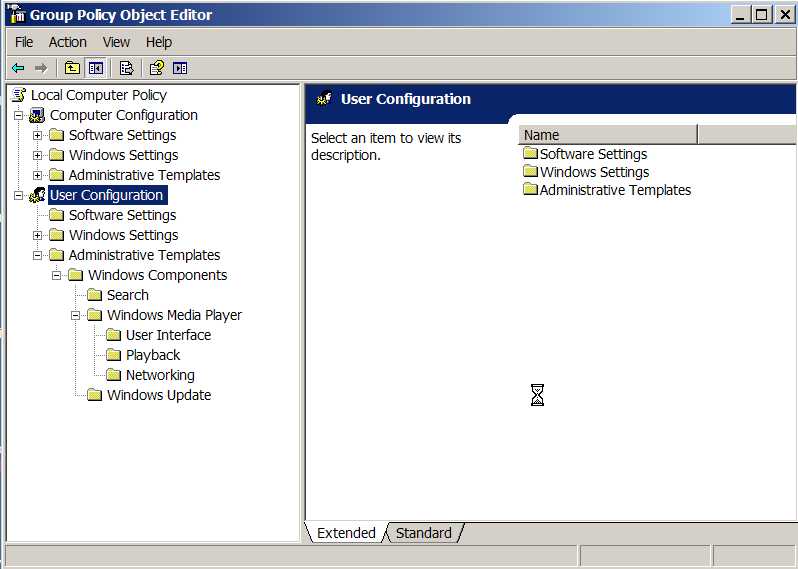
Task: Click the Networking folder icon
Action: [x=113, y=375]
